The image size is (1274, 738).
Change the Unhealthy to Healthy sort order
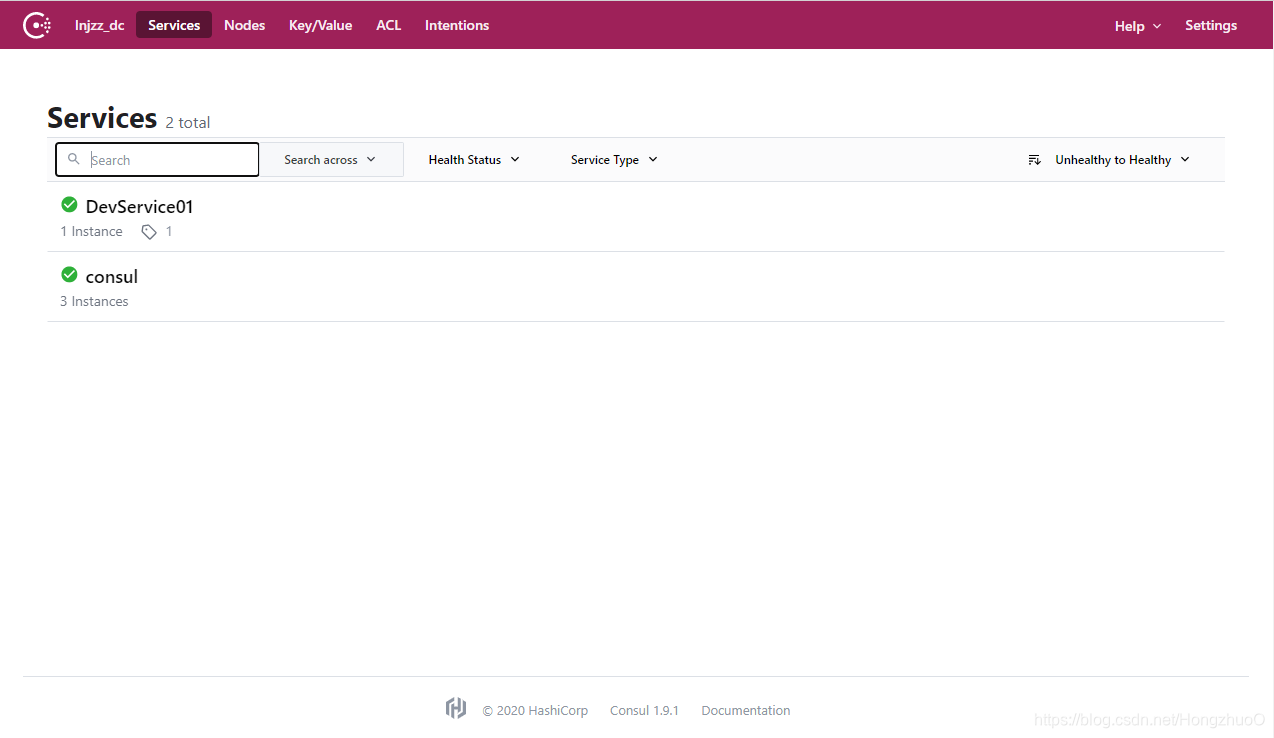click(1113, 159)
